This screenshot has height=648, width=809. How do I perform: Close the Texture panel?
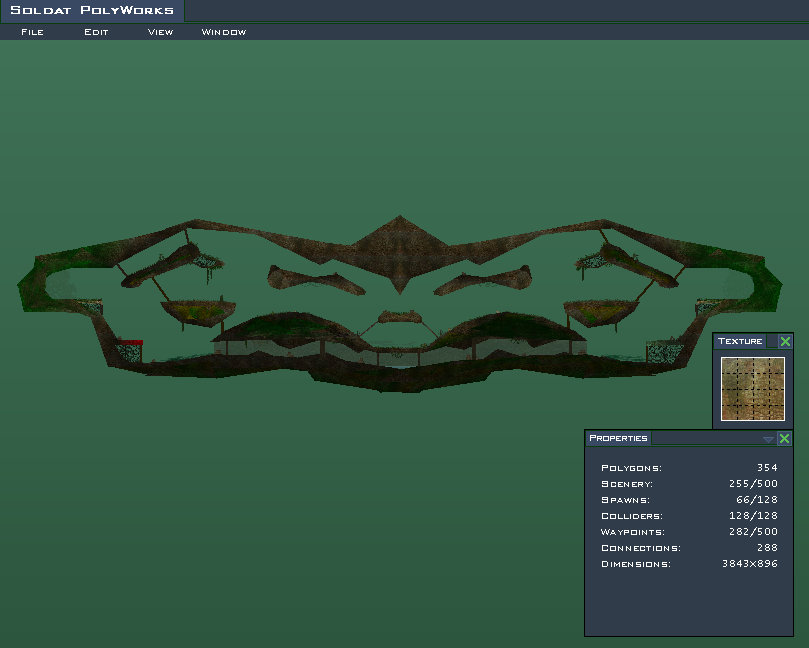pyautogui.click(x=785, y=342)
